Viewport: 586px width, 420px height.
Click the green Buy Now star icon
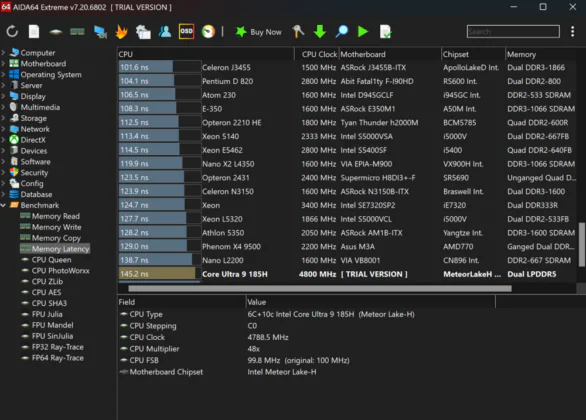pos(241,32)
